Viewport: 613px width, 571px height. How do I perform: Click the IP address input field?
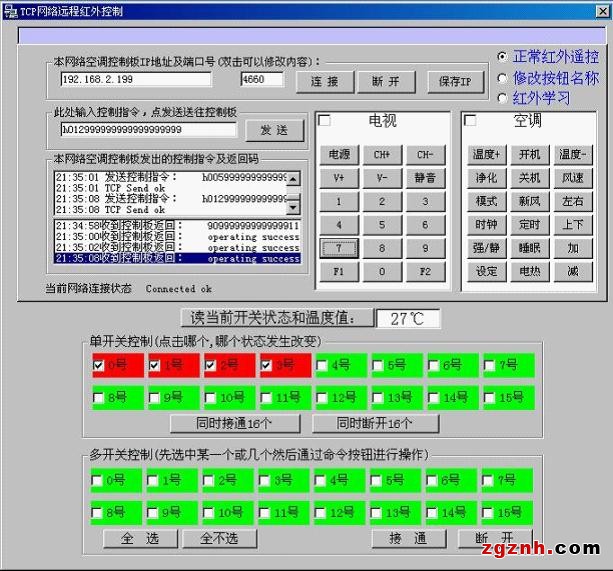pyautogui.click(x=136, y=79)
